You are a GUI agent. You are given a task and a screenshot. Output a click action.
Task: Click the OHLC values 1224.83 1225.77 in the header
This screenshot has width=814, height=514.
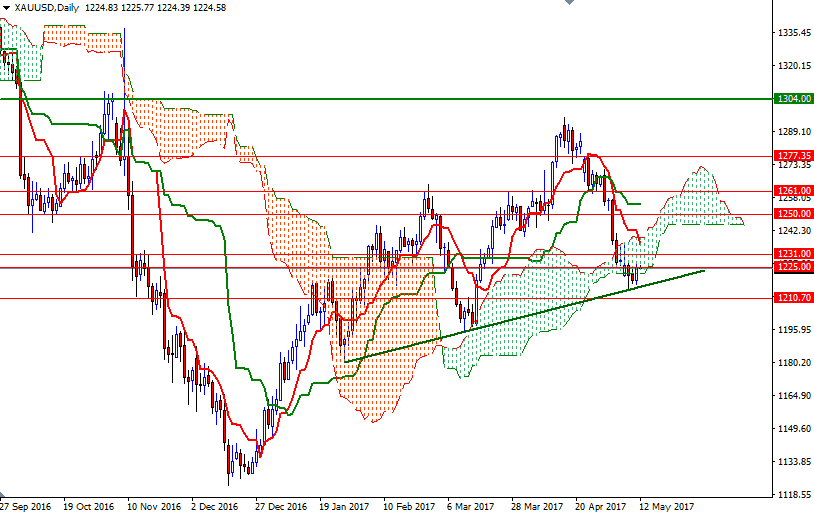(120, 8)
